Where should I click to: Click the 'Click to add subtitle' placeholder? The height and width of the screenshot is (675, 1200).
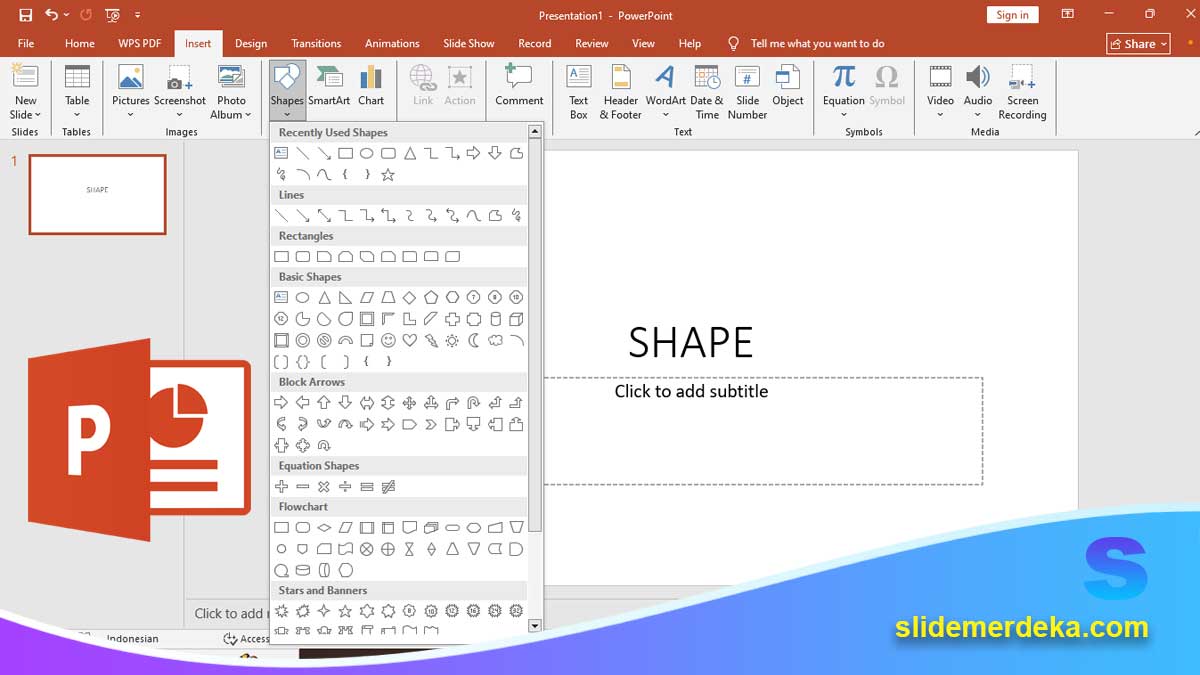[691, 392]
